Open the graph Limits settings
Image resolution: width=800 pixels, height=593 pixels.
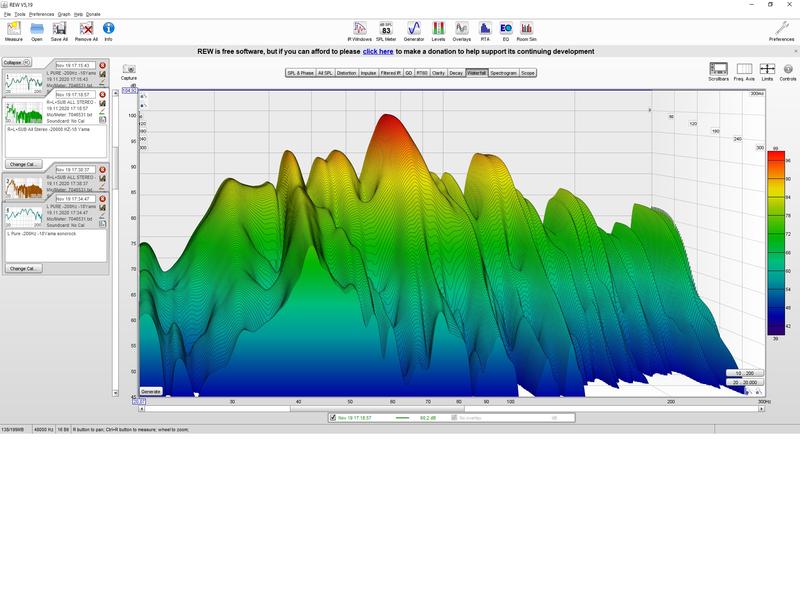point(767,71)
